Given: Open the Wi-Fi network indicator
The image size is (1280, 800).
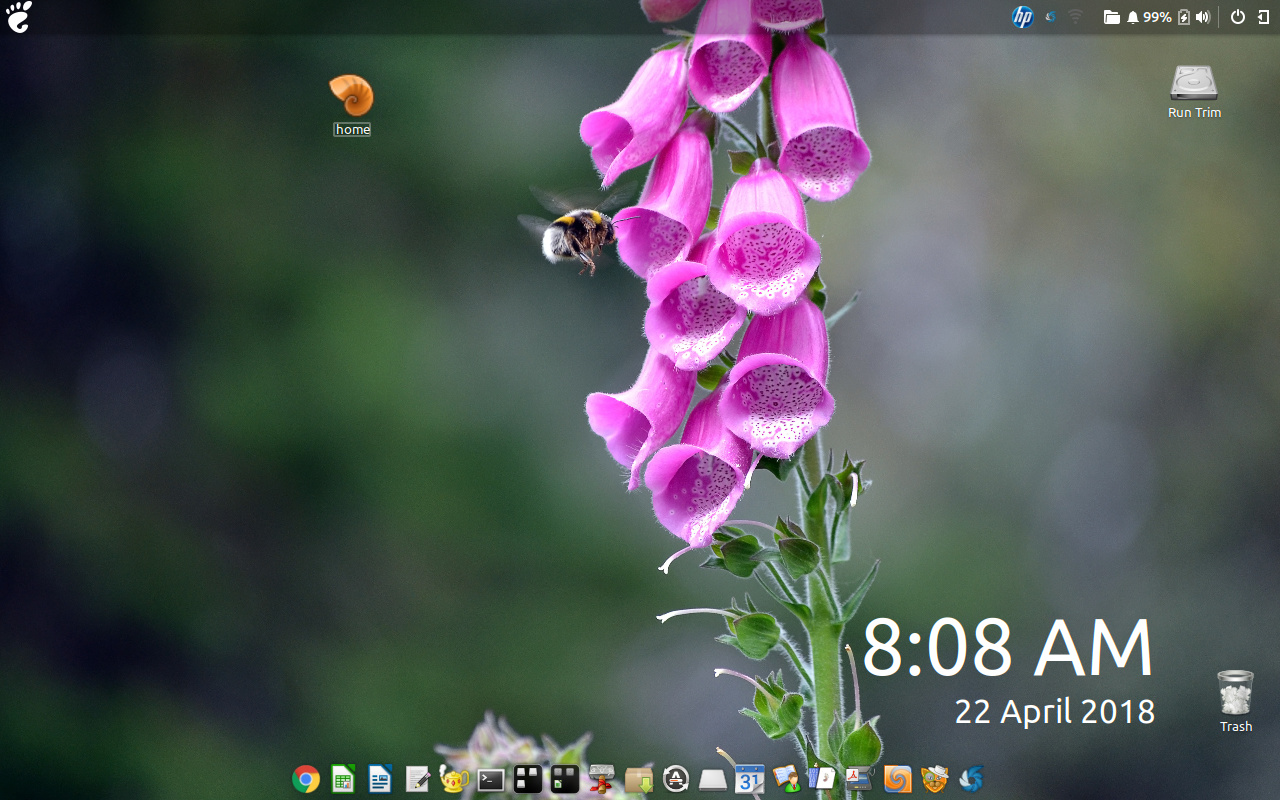Looking at the screenshot, I should [1076, 17].
